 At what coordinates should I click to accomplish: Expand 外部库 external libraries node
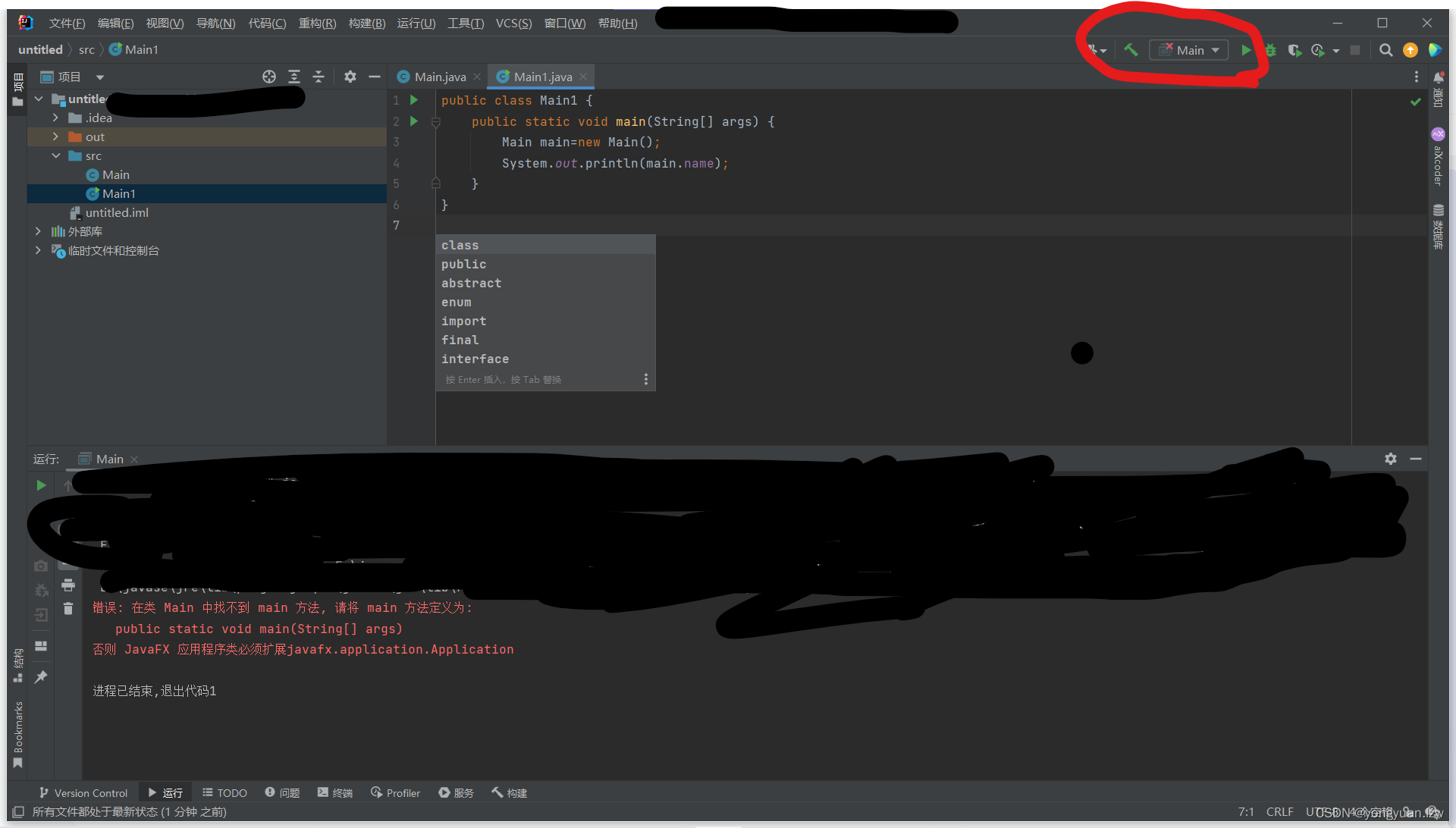pyautogui.click(x=38, y=231)
